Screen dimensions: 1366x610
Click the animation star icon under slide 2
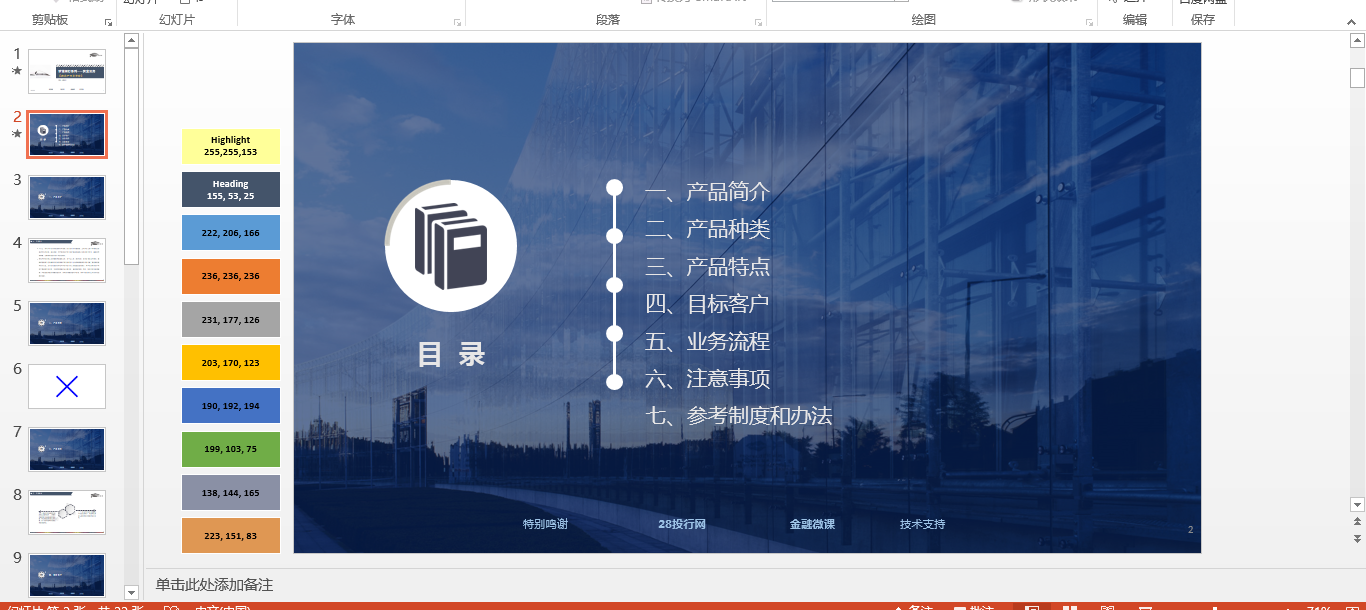[x=16, y=134]
